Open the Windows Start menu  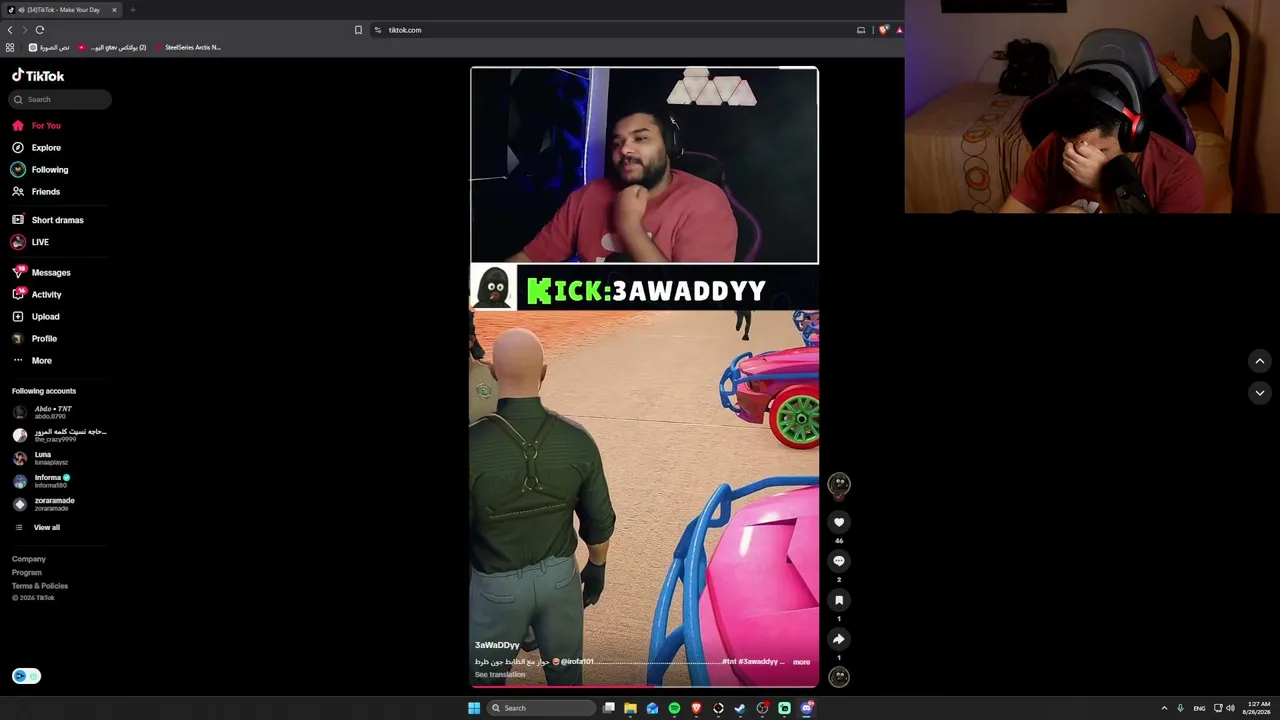[x=474, y=708]
